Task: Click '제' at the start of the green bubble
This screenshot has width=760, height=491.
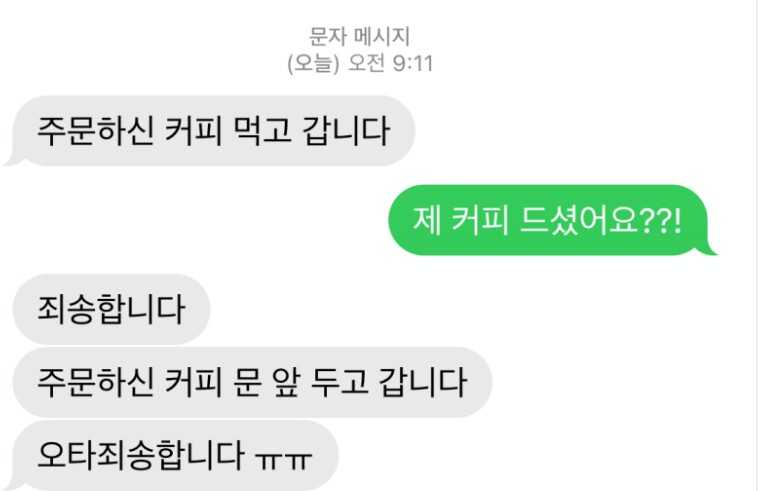Action: [427, 221]
